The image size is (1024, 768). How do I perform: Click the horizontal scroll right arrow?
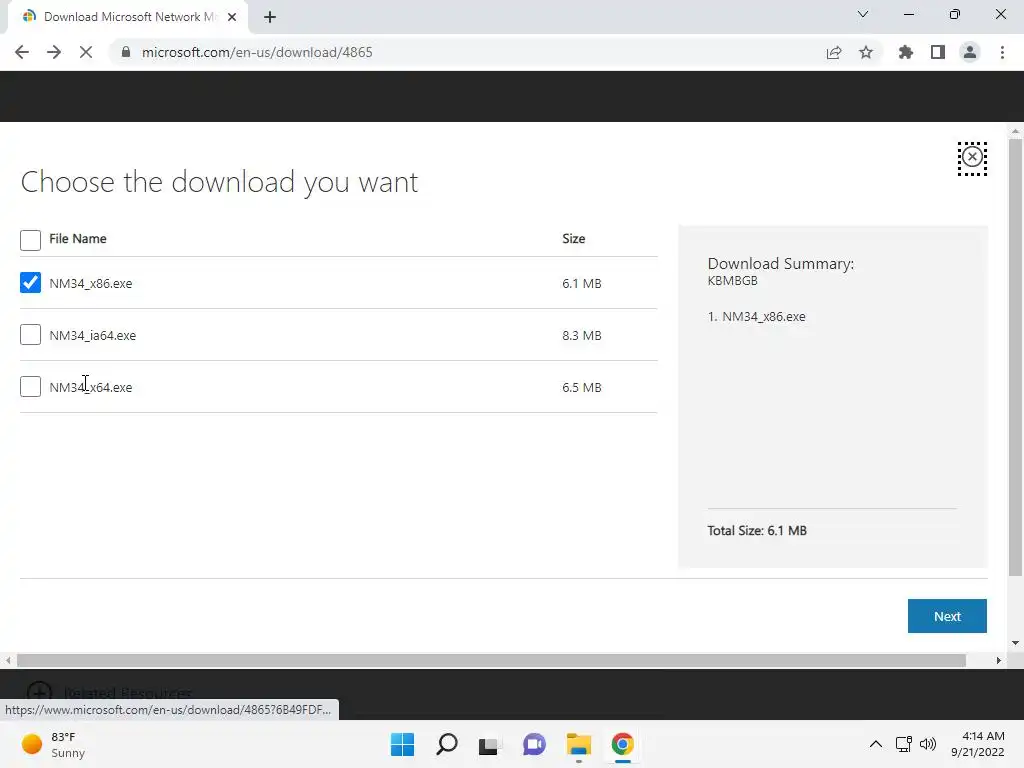pos(999,660)
